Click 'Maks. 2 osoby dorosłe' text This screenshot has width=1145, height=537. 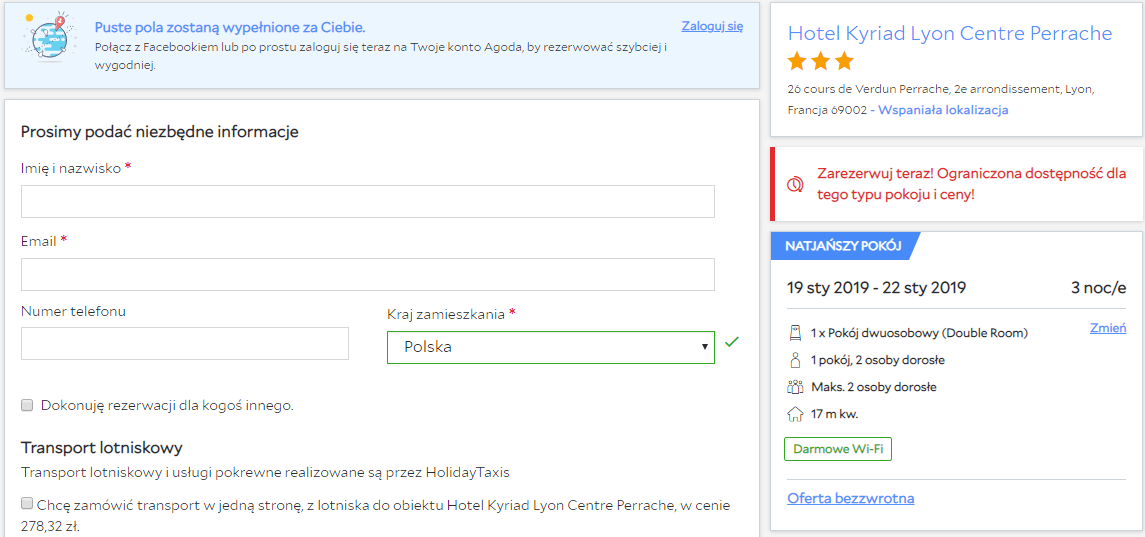[873, 387]
